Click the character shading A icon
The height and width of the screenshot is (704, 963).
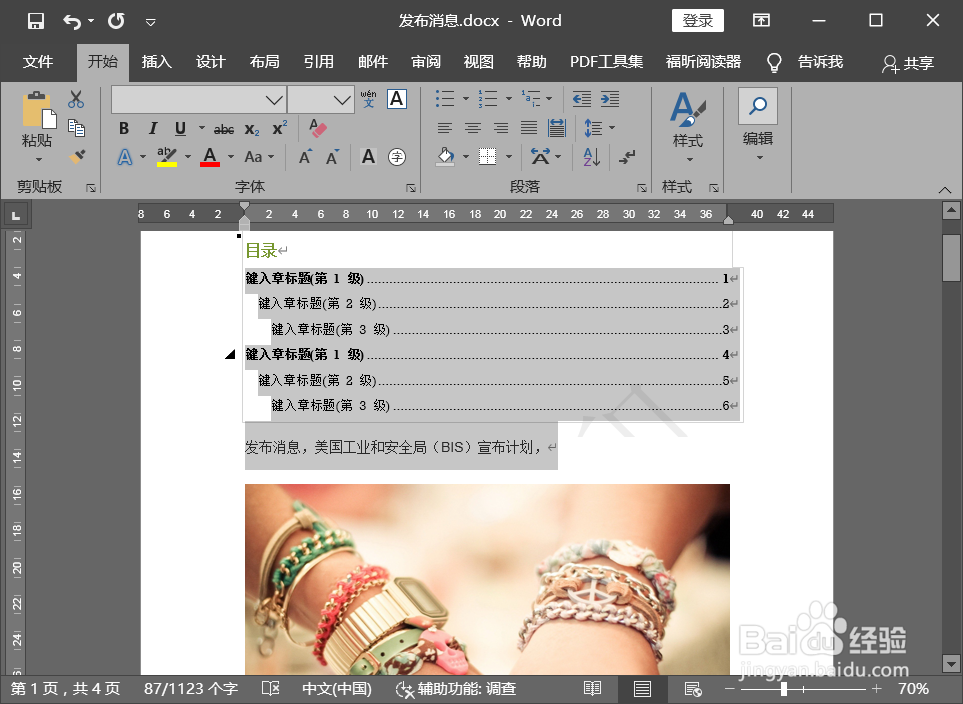368,157
